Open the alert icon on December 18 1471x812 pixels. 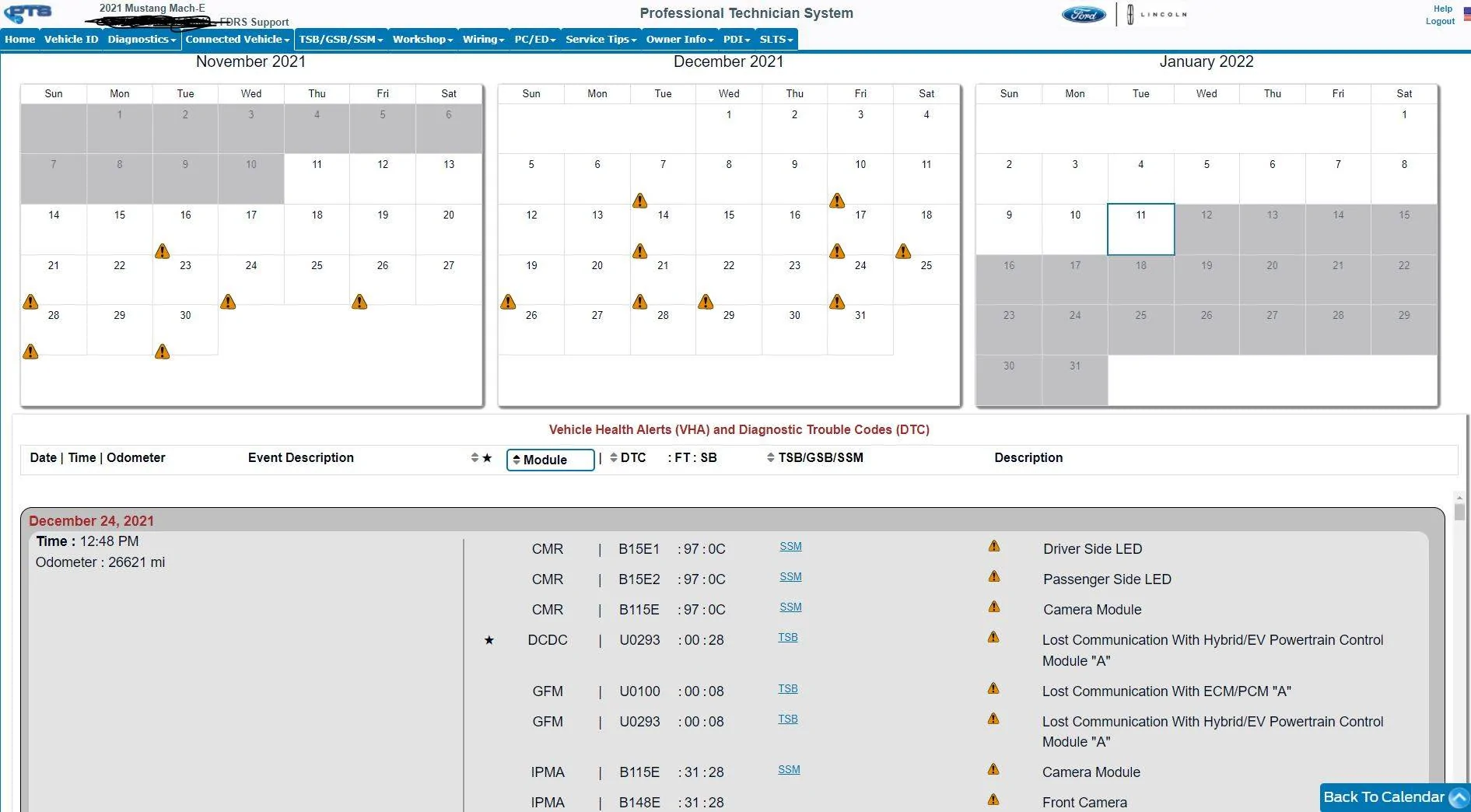(x=903, y=251)
